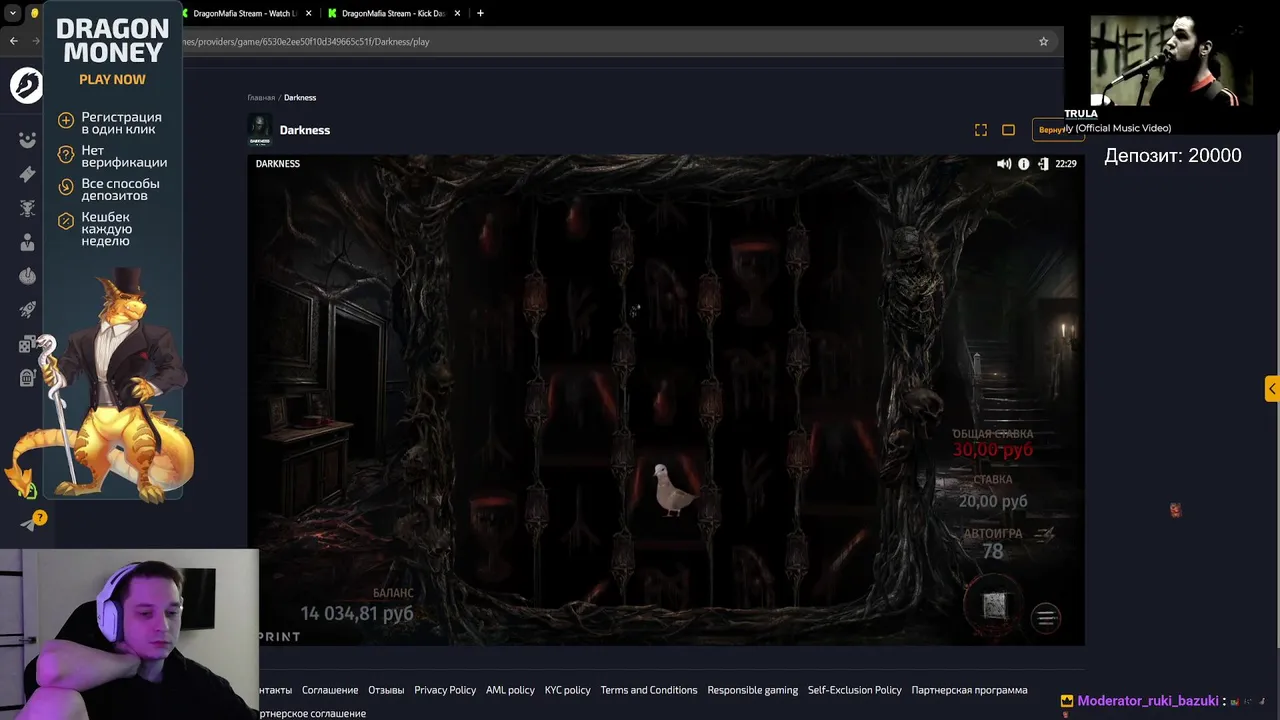The width and height of the screenshot is (1280, 720).
Task: Click 'Кешбек каждую неделю' in banner
Action: (x=106, y=229)
